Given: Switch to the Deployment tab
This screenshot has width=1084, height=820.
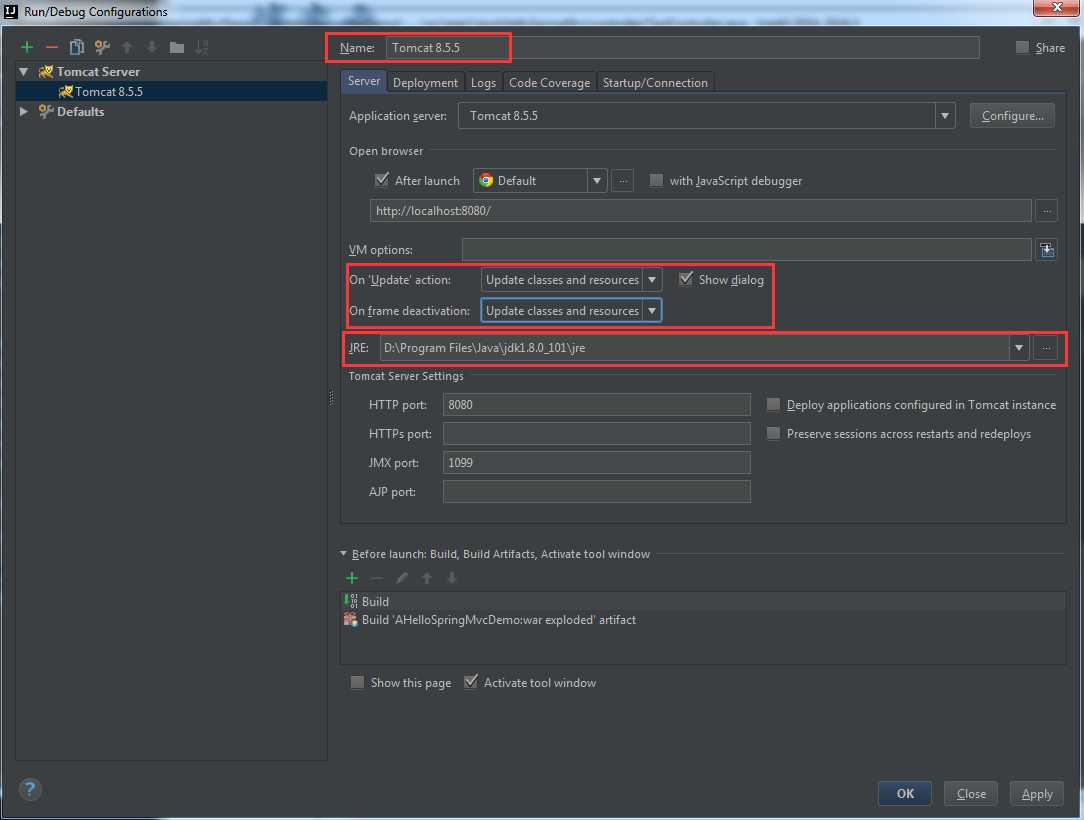Looking at the screenshot, I should pos(425,82).
